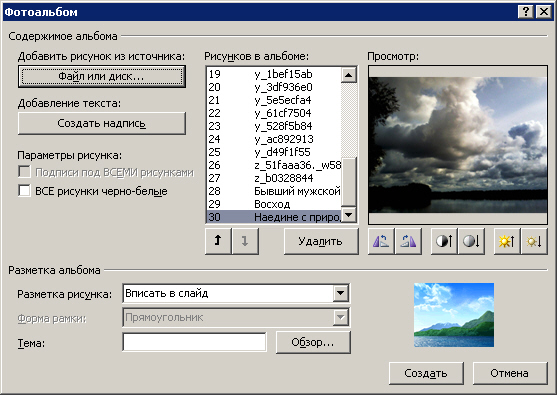Select list item 23 'y_528f5b84'

coord(274,126)
